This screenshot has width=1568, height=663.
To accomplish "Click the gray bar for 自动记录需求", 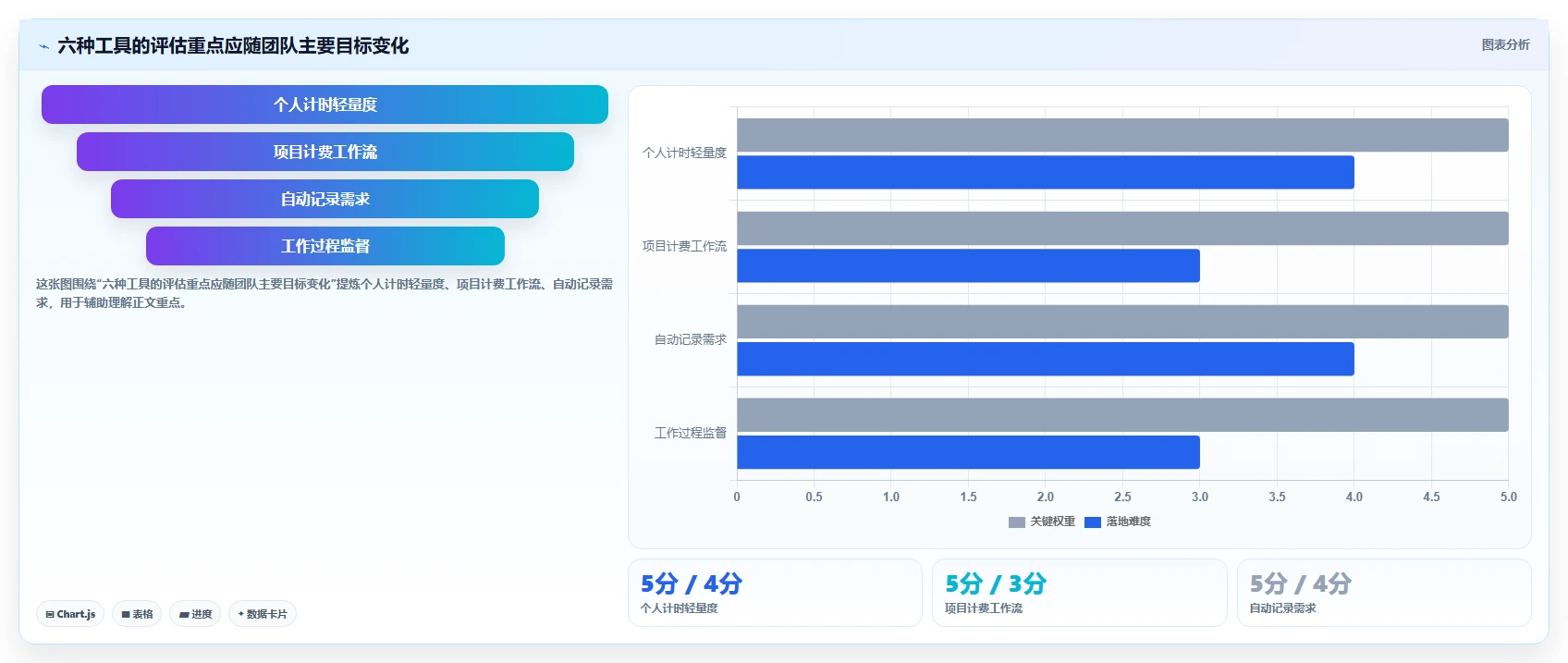I will coord(1122,322).
